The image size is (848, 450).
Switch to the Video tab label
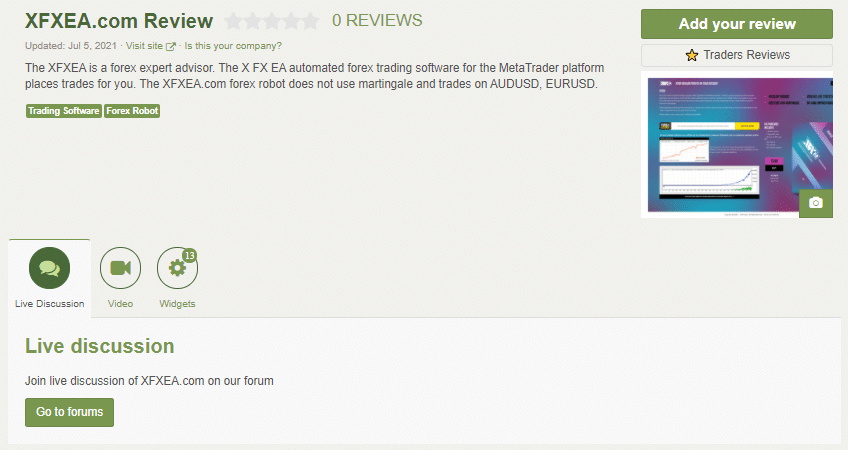(120, 304)
